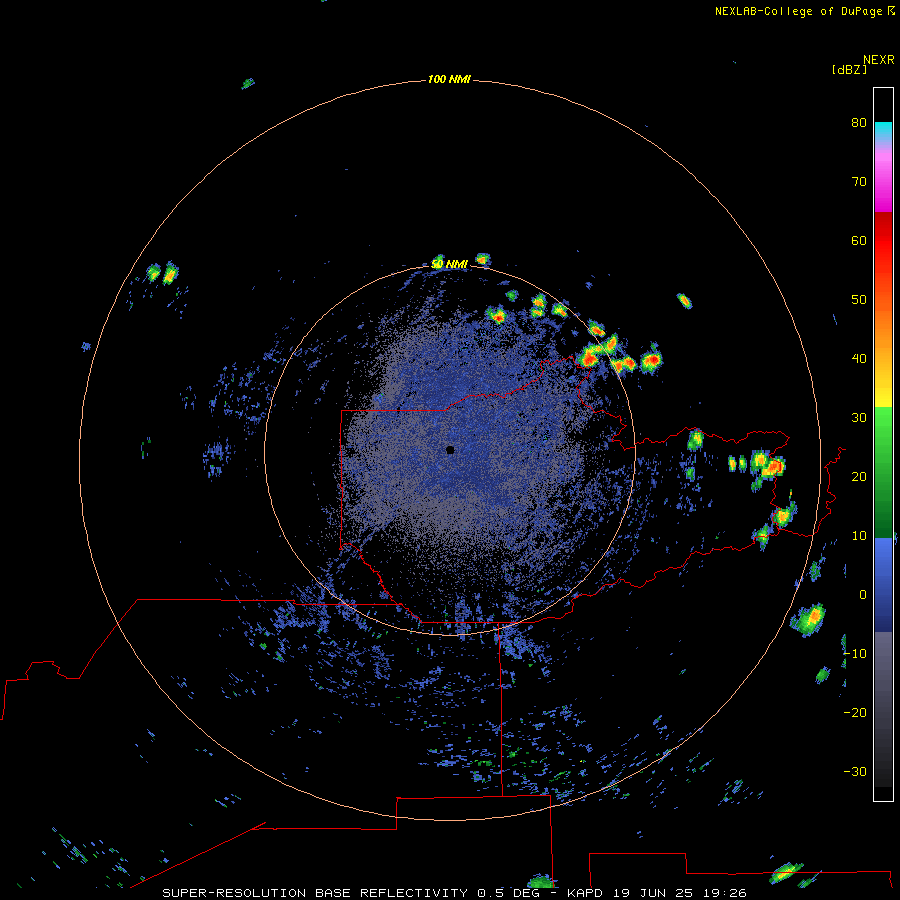Select the 40 value on the dBZ scale
The width and height of the screenshot is (900, 900).
[x=859, y=358]
